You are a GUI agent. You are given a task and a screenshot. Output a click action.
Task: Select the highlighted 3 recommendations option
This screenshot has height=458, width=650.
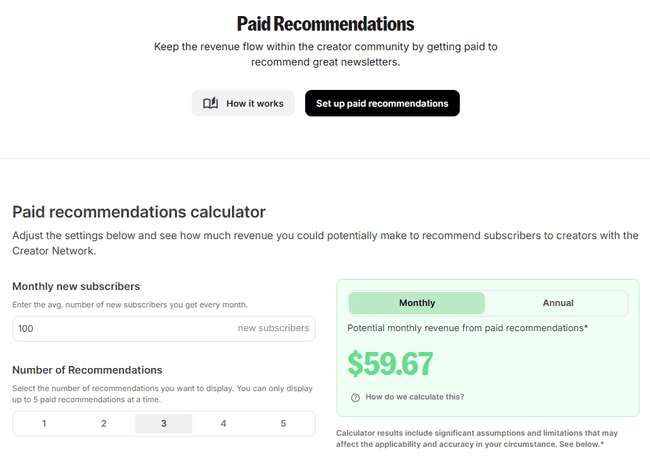(x=164, y=424)
